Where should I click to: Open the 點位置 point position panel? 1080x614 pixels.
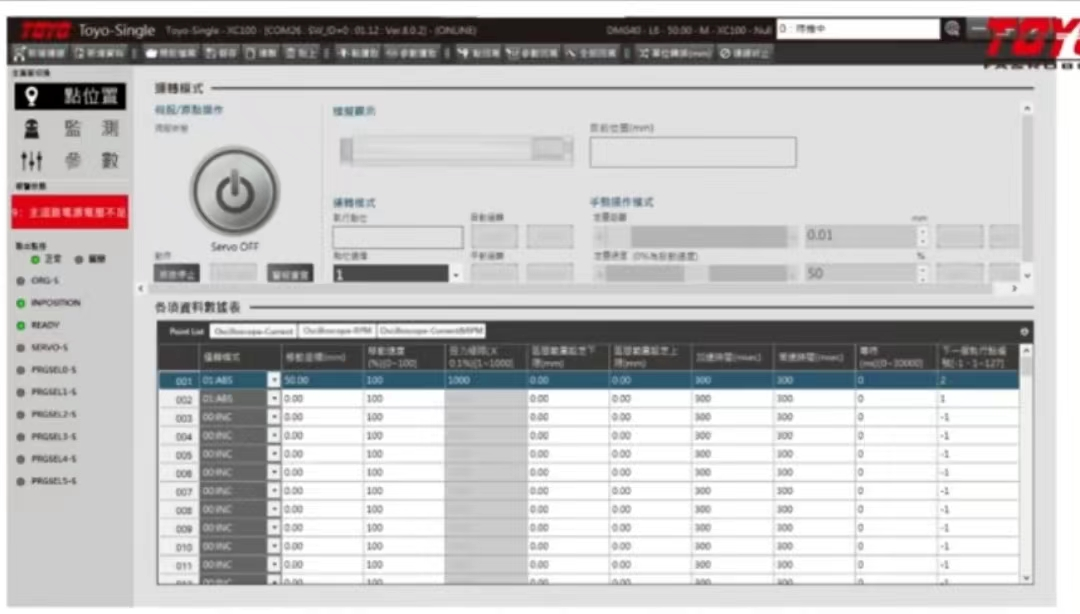click(69, 96)
